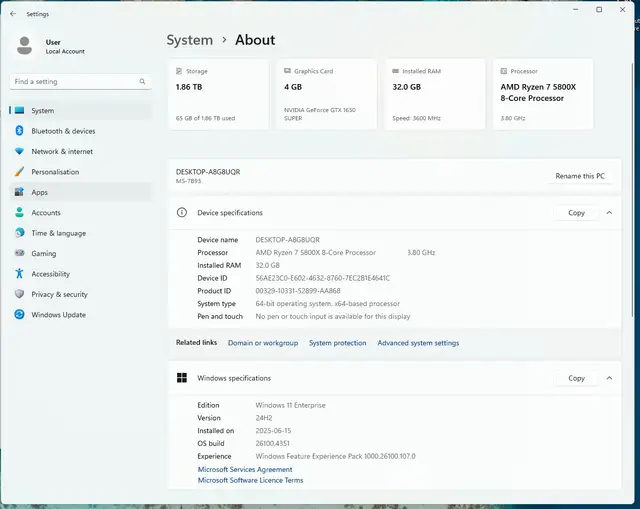Click the Installed RAM card icon
Viewport: 640px width, 509px height.
[x=395, y=71]
